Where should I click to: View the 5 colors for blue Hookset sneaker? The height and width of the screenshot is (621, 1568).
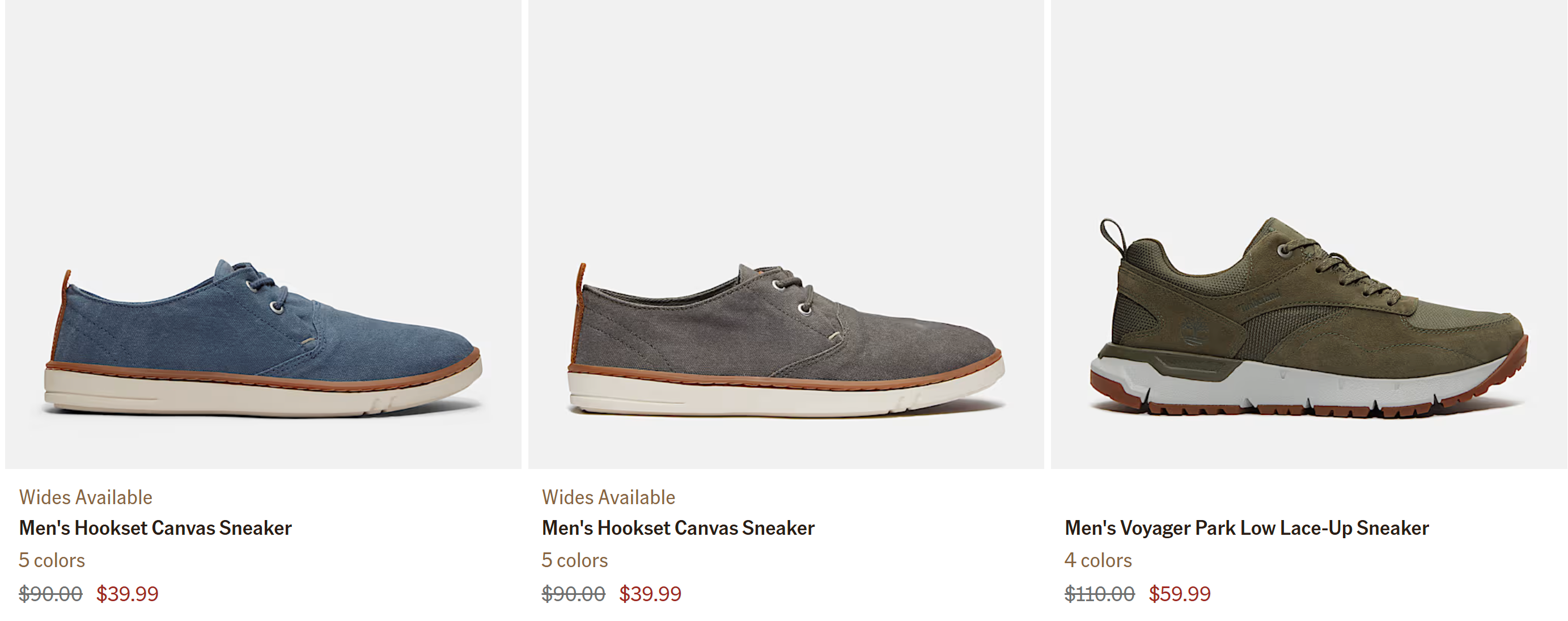pyautogui.click(x=52, y=560)
